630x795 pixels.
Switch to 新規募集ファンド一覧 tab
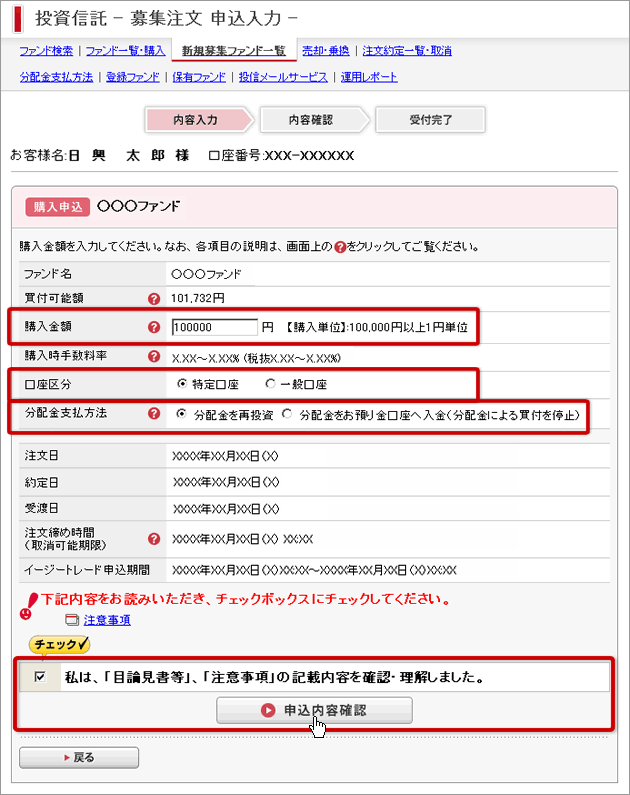[x=233, y=51]
